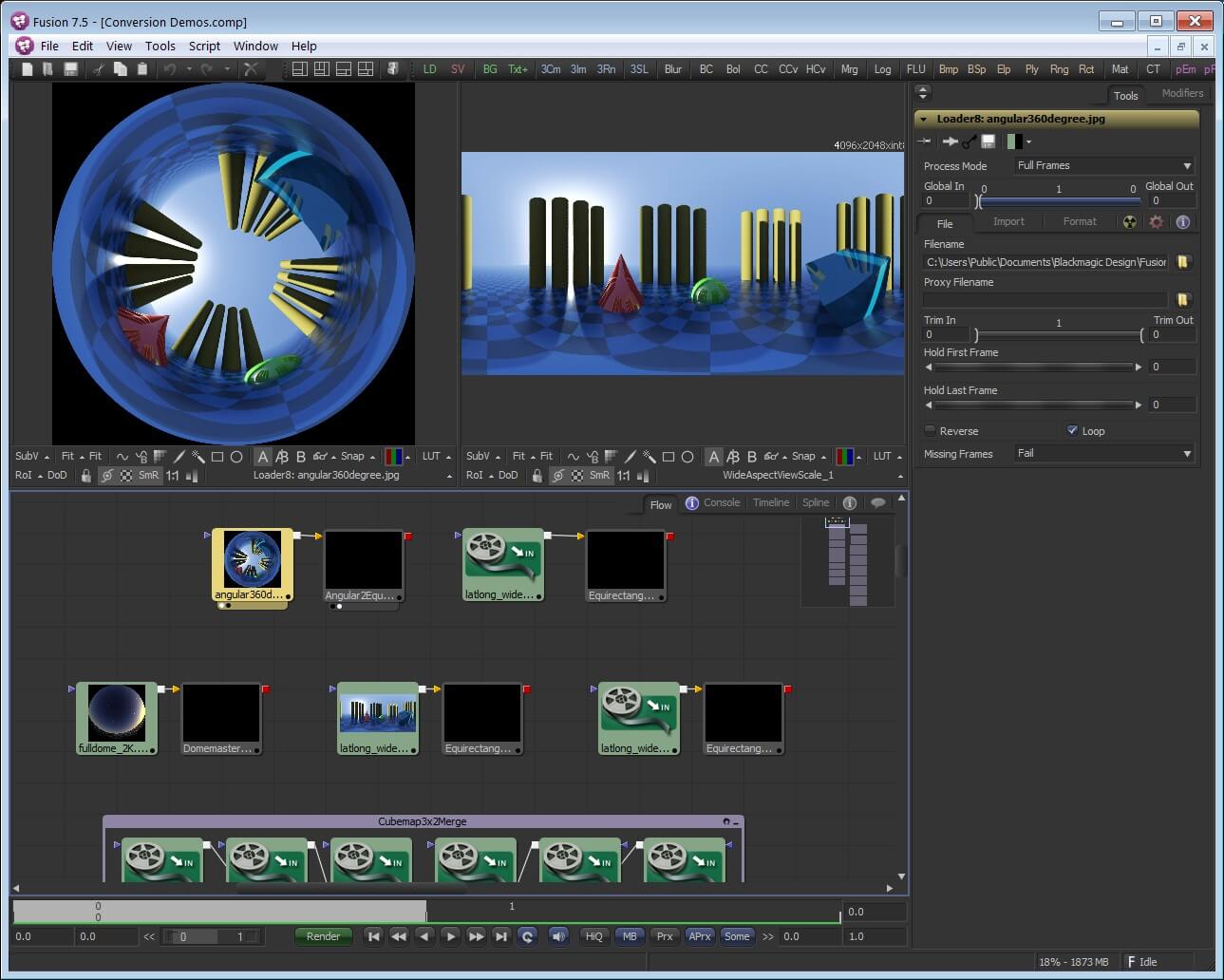Toggle the loop playback button
This screenshot has height=980, width=1224.
(x=528, y=936)
